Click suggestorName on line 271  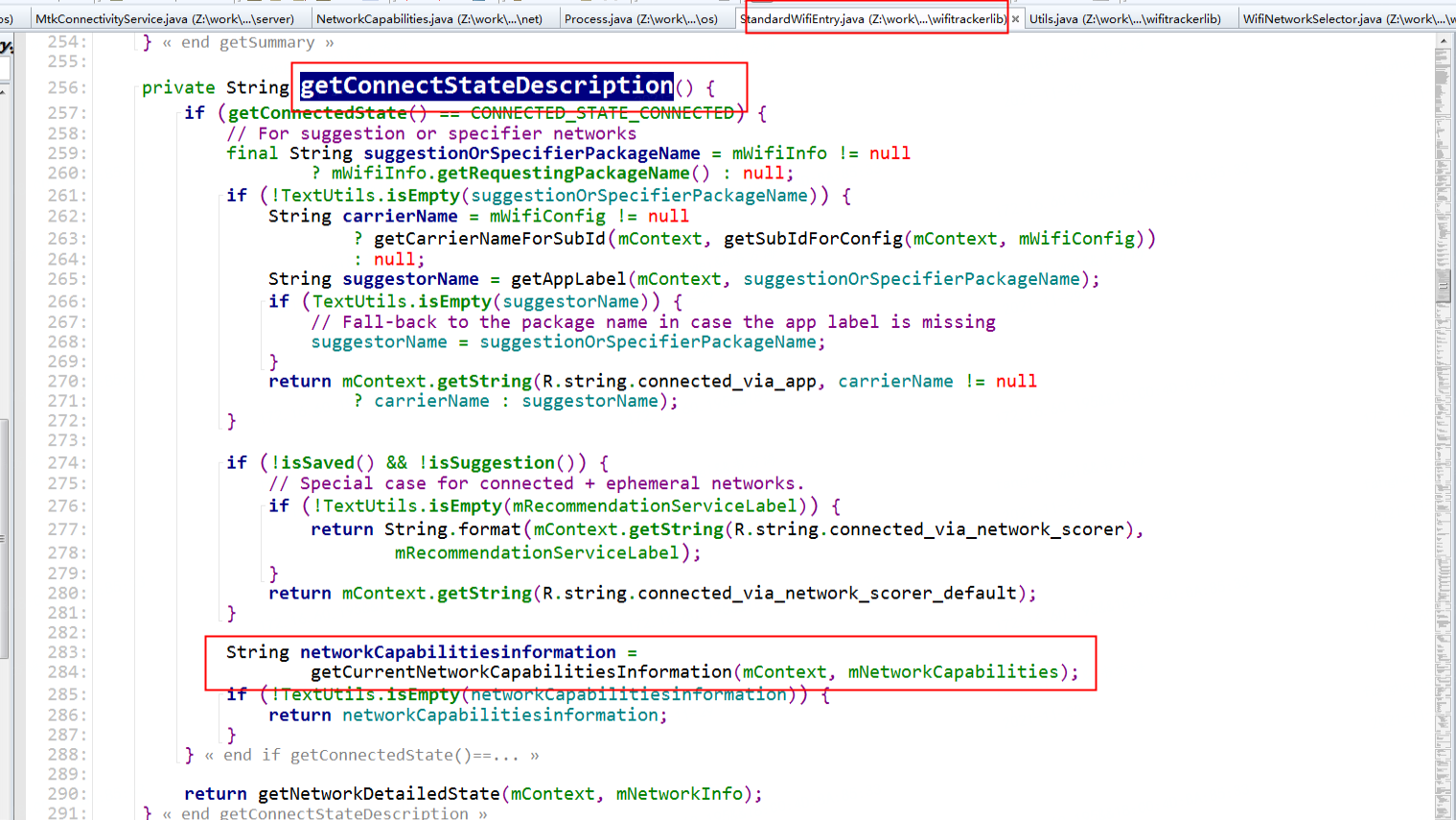(x=589, y=401)
